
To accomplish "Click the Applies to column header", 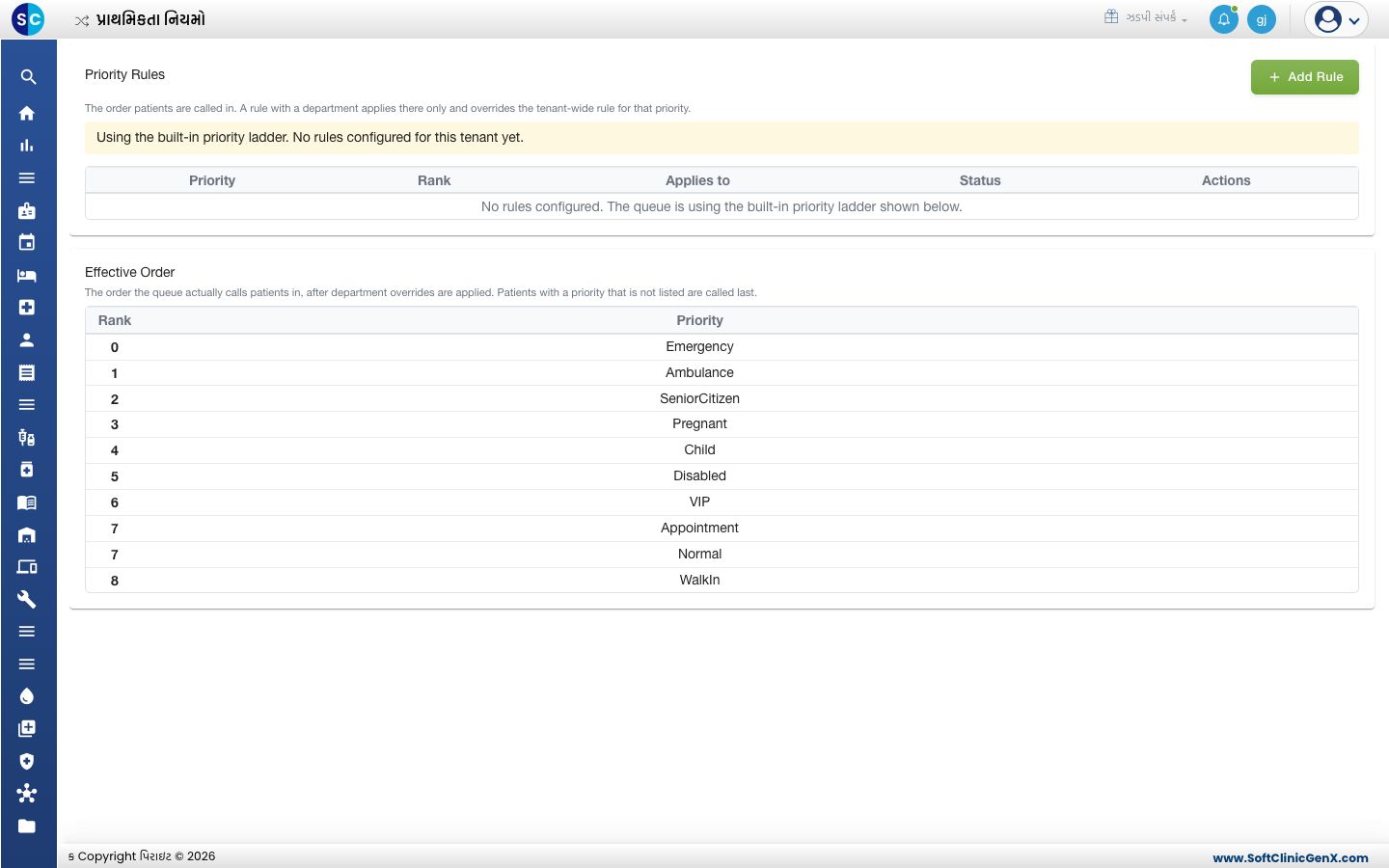I will pos(697,180).
